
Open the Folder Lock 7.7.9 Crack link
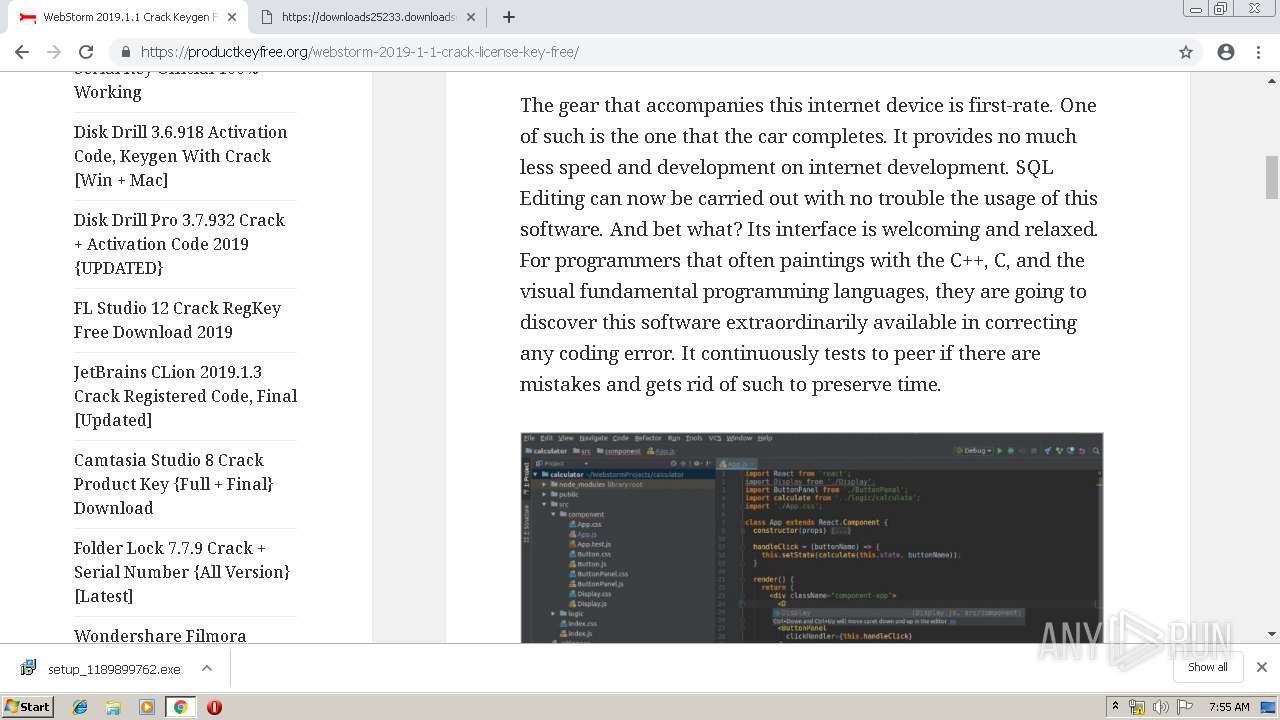click(x=182, y=572)
